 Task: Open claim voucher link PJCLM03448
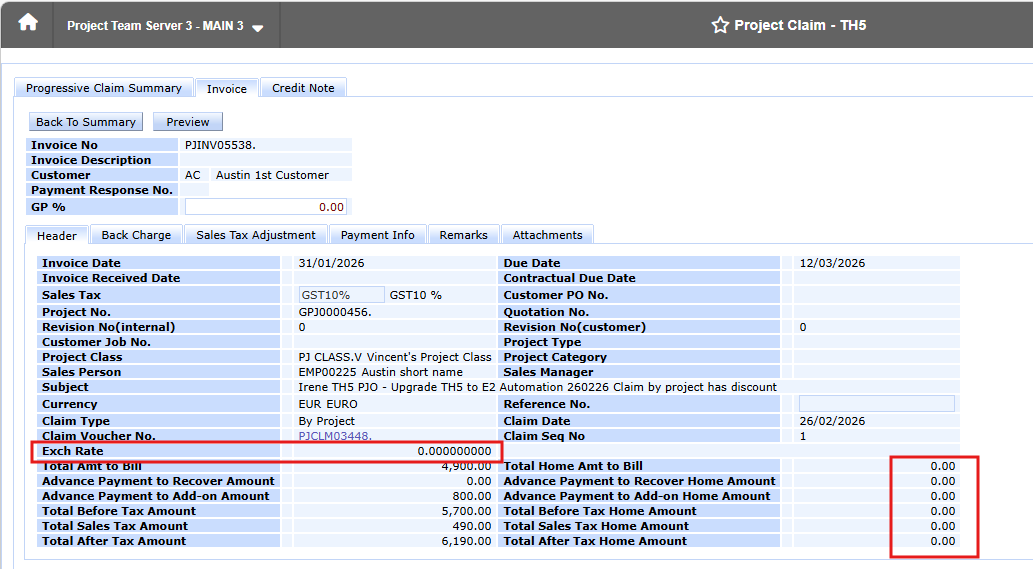coord(335,436)
